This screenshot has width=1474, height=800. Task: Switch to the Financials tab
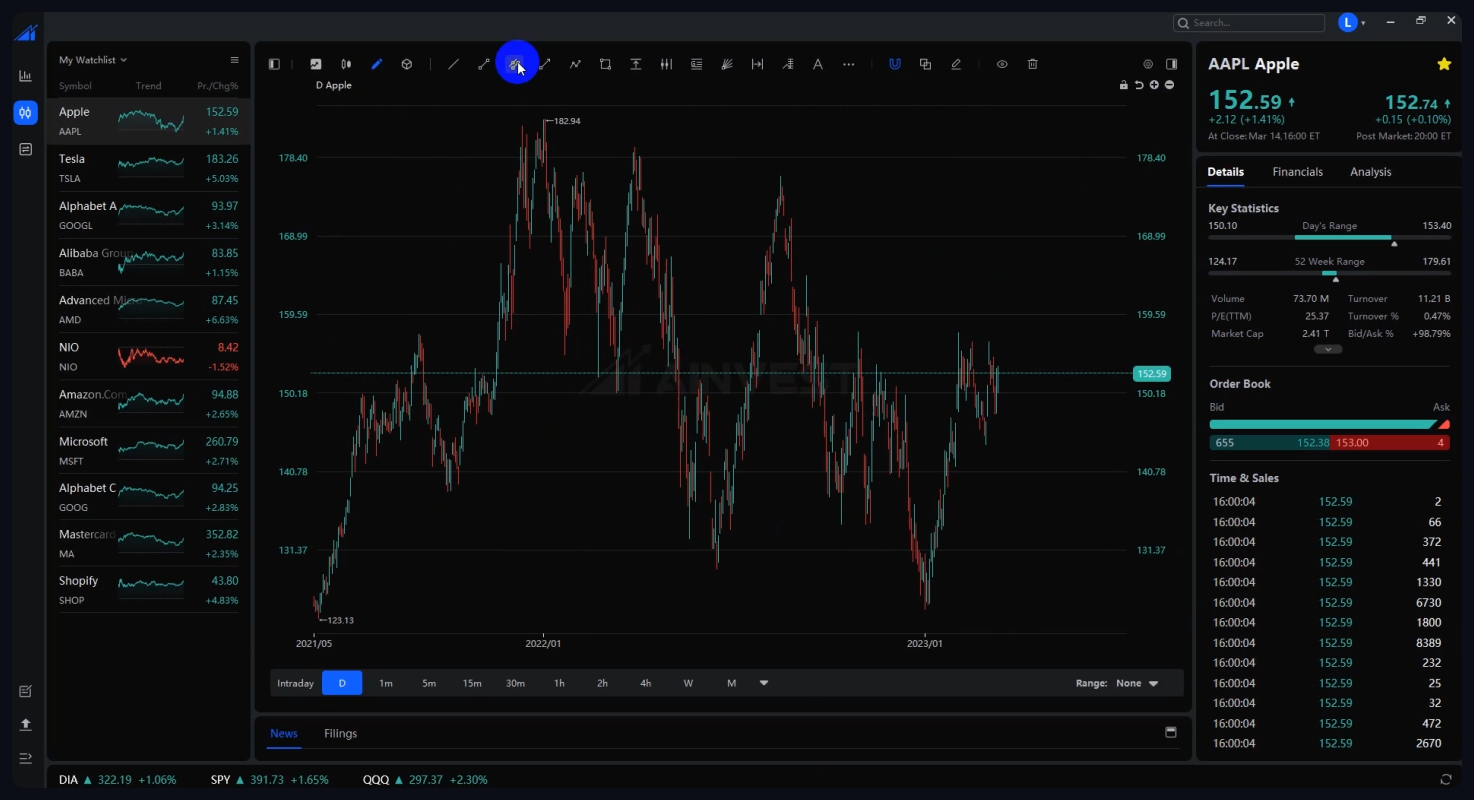(1297, 172)
